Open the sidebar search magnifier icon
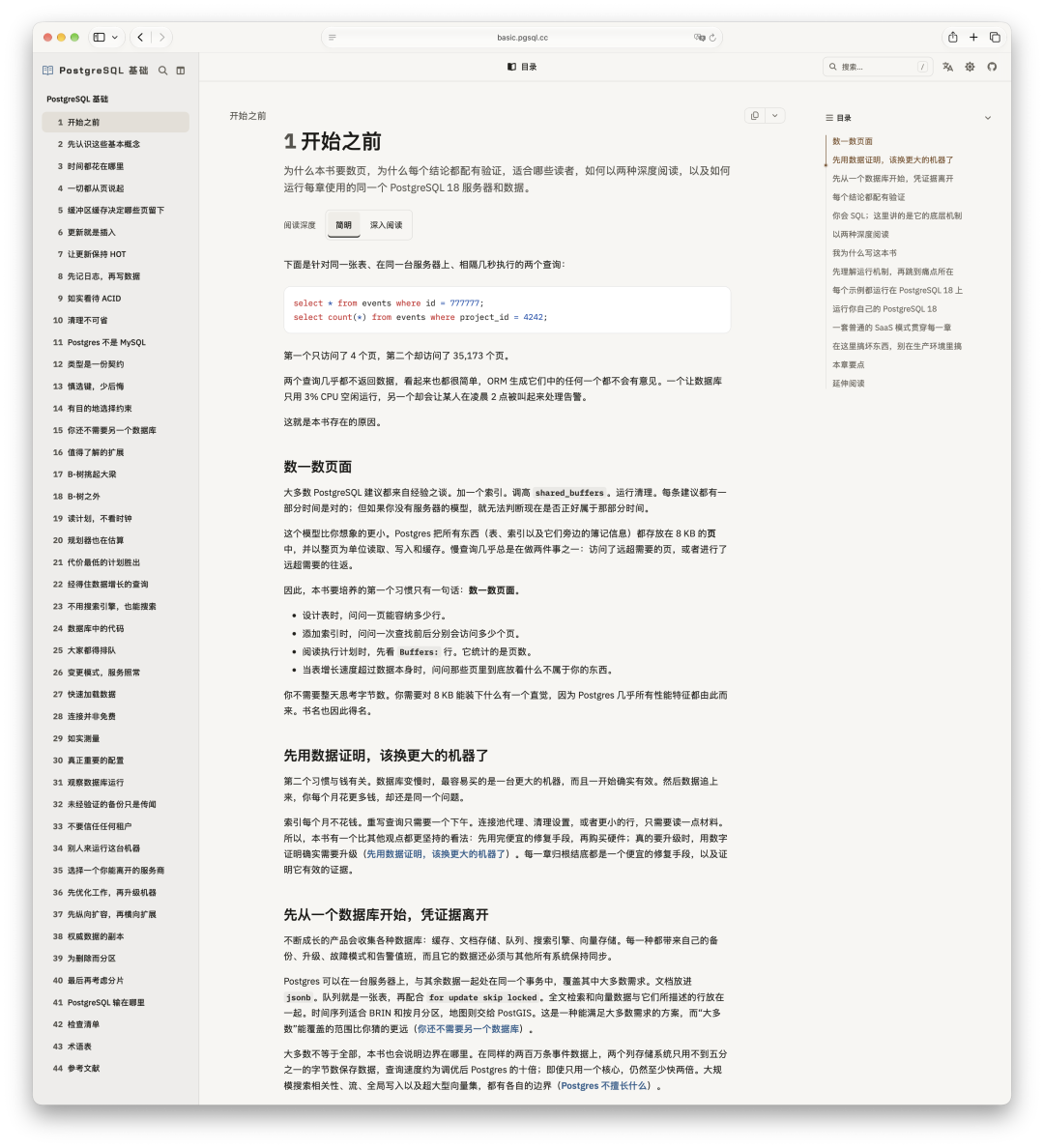1044x1148 pixels. coord(162,71)
